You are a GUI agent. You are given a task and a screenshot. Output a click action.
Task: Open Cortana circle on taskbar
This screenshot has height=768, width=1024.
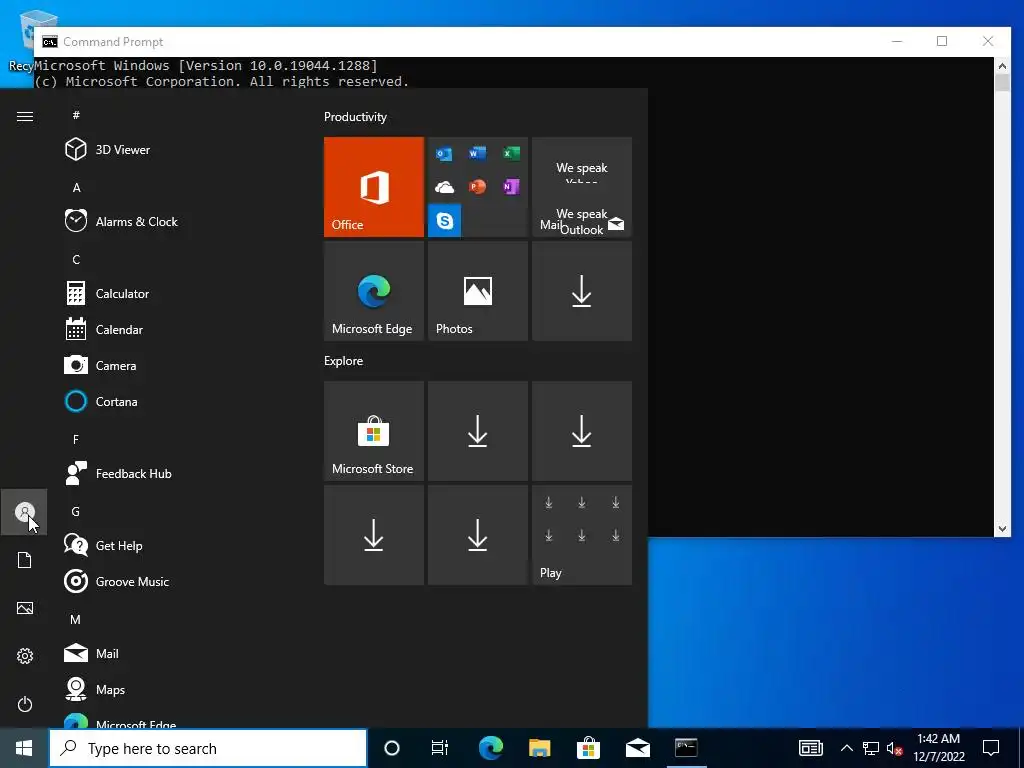tap(392, 748)
